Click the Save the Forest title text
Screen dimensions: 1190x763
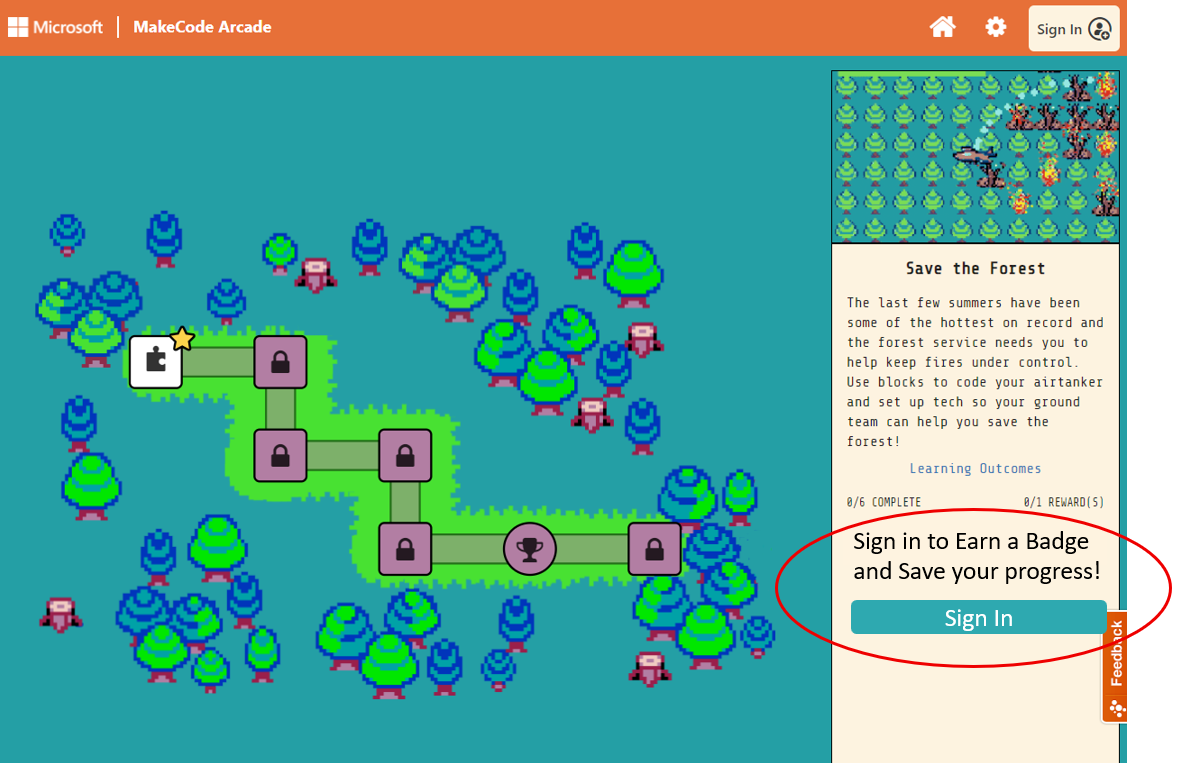(x=975, y=268)
